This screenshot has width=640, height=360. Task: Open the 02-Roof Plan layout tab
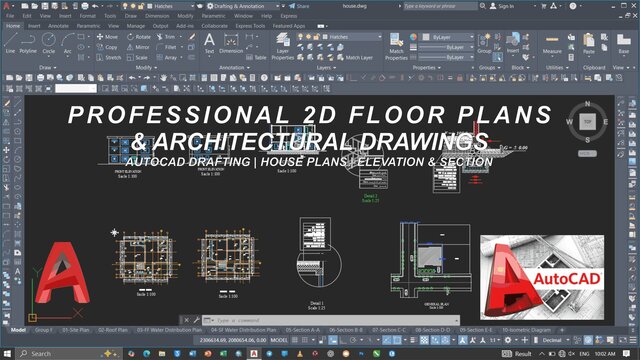(113, 330)
